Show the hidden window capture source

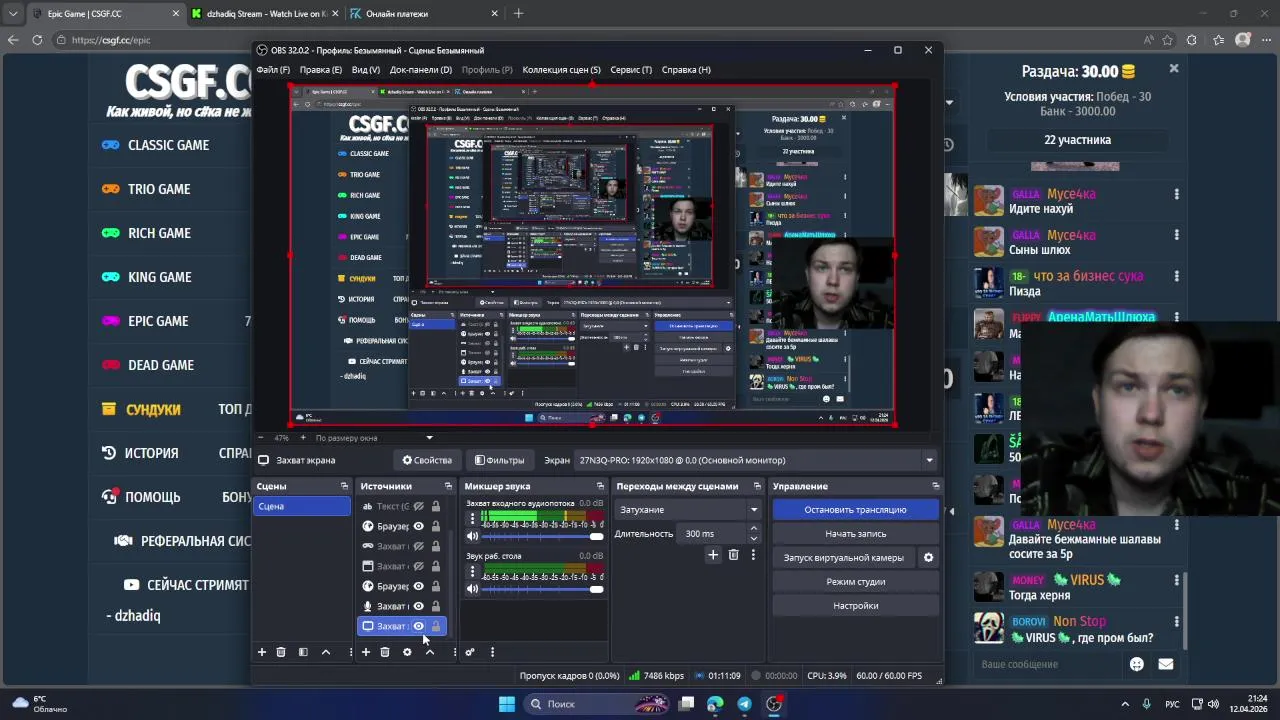pyautogui.click(x=419, y=566)
